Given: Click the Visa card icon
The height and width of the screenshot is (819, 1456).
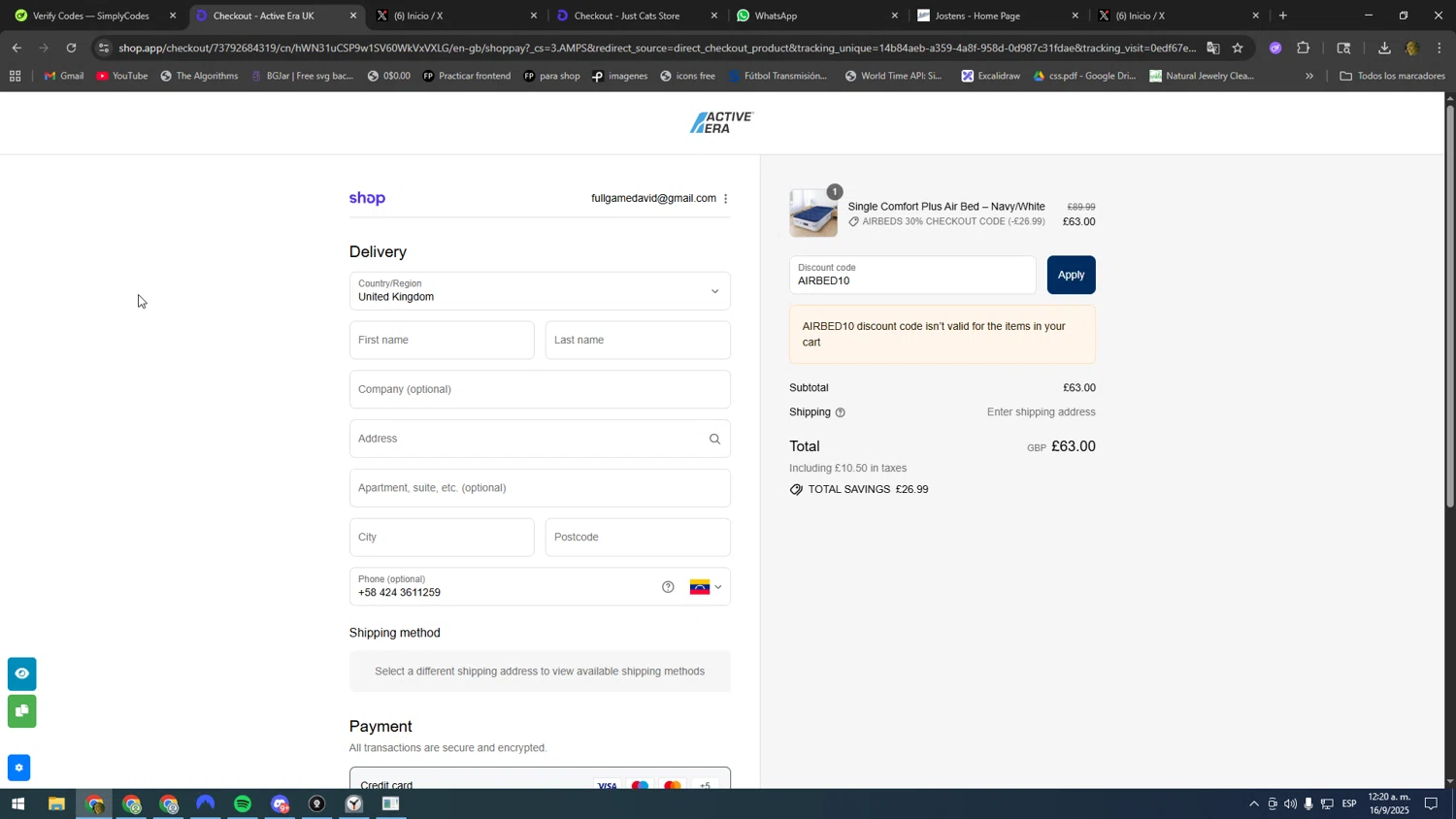Looking at the screenshot, I should tap(608, 786).
